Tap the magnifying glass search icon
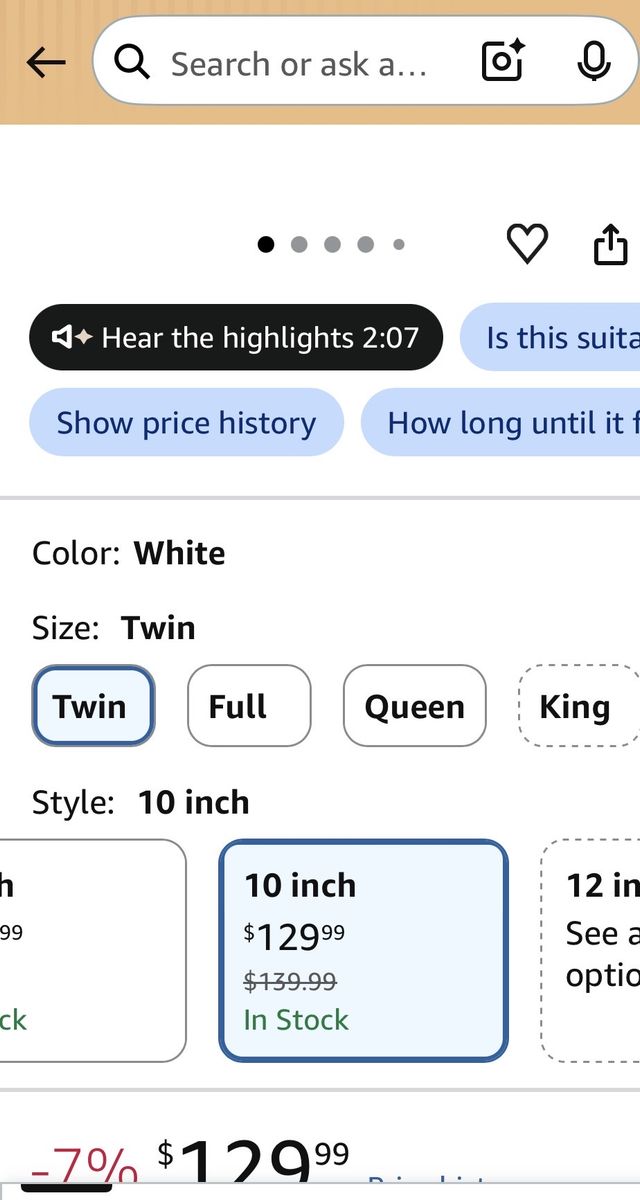Viewport: 640px width, 1200px height. 132,63
